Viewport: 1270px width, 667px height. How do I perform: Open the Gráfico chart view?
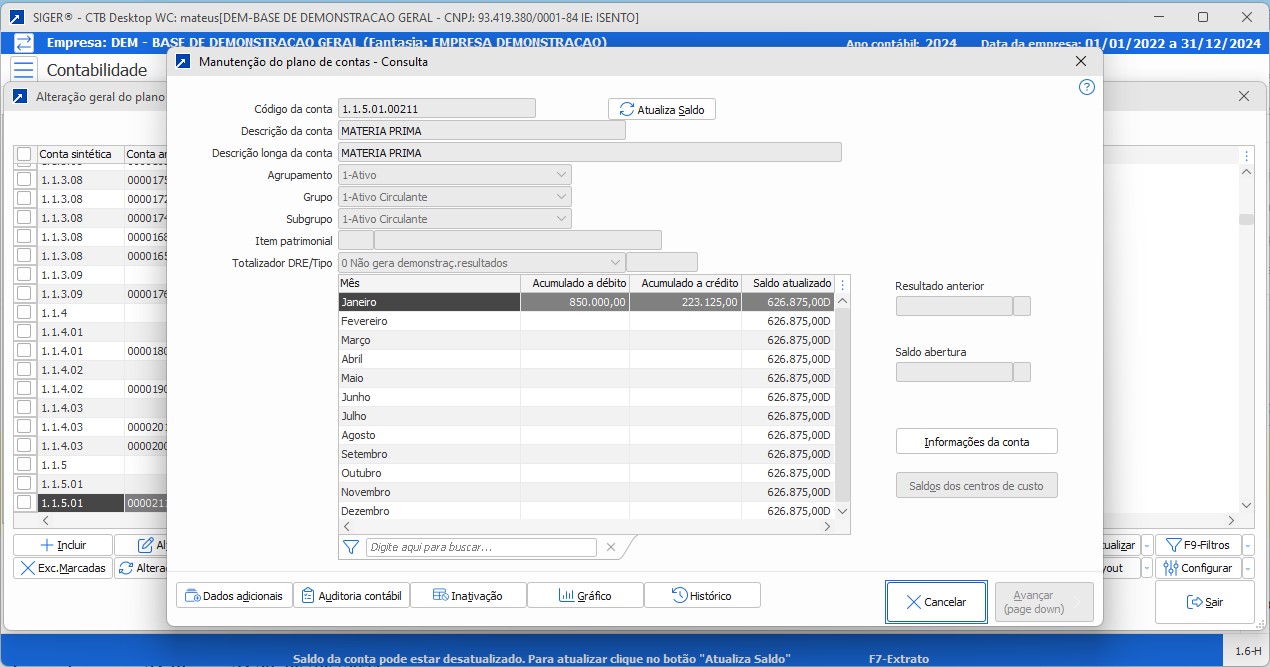[x=585, y=595]
